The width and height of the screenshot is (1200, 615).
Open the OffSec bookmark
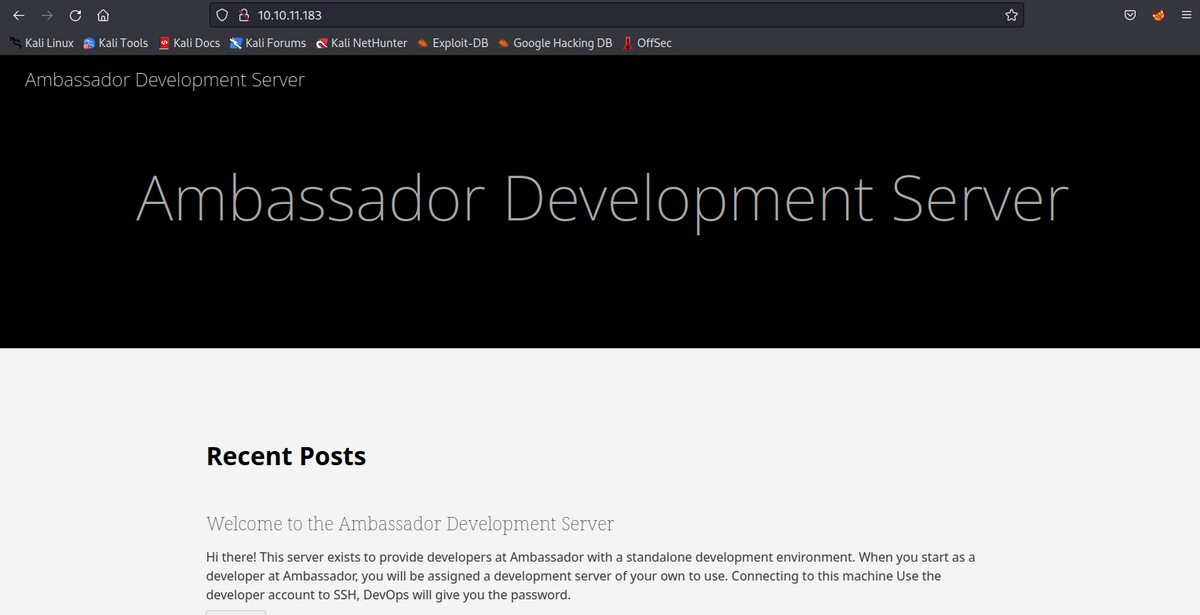pos(647,43)
